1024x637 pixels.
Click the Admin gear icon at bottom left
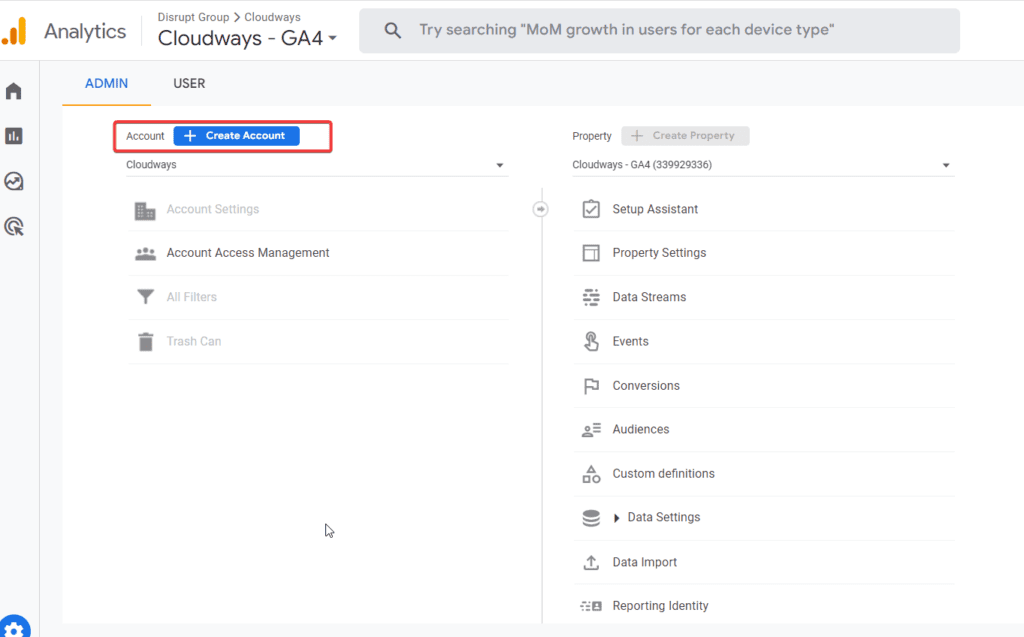(x=14, y=630)
